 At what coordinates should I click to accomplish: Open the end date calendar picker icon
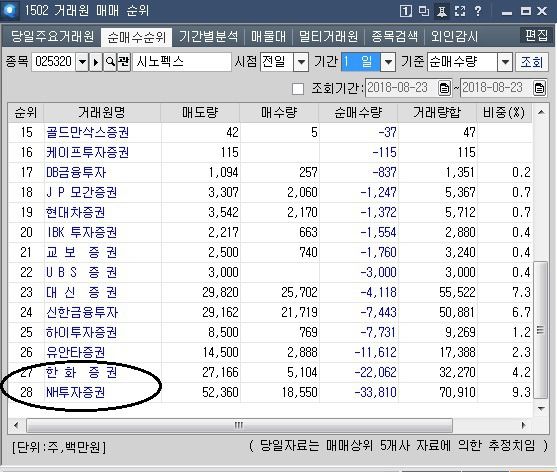(539, 88)
